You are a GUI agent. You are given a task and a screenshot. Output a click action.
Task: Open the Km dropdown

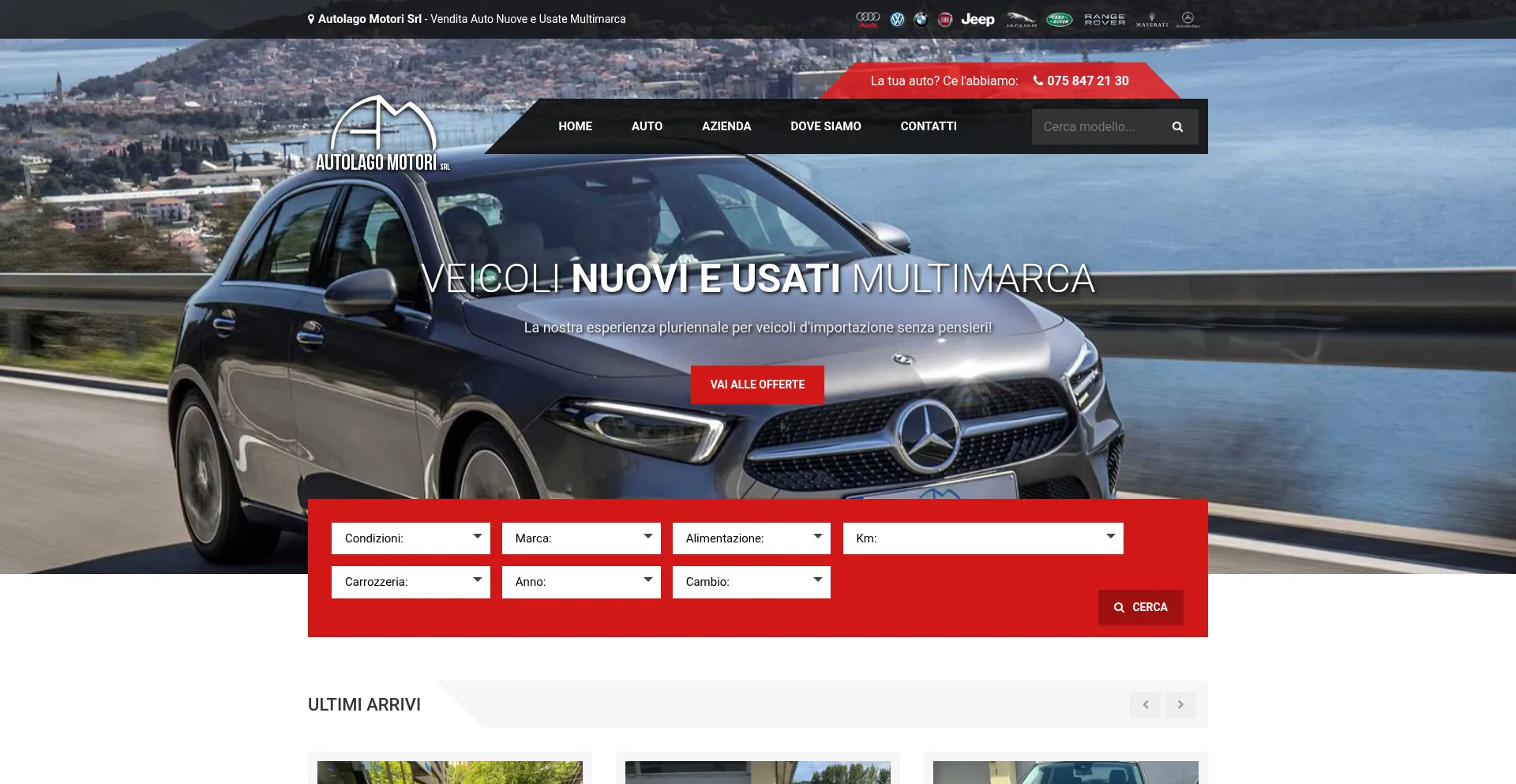click(x=983, y=538)
